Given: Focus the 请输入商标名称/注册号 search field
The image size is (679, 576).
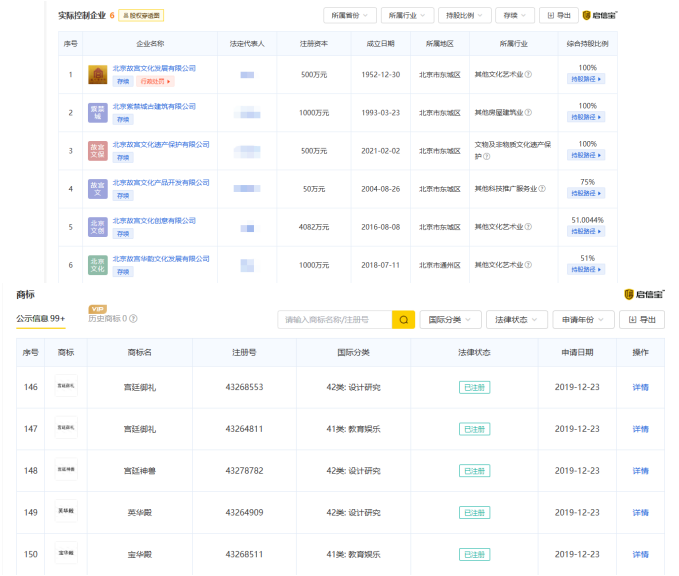Looking at the screenshot, I should pyautogui.click(x=335, y=320).
